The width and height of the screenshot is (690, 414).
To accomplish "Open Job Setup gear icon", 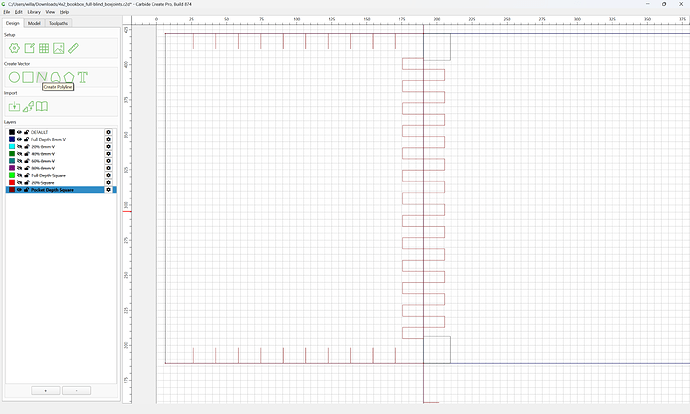I will (15, 48).
